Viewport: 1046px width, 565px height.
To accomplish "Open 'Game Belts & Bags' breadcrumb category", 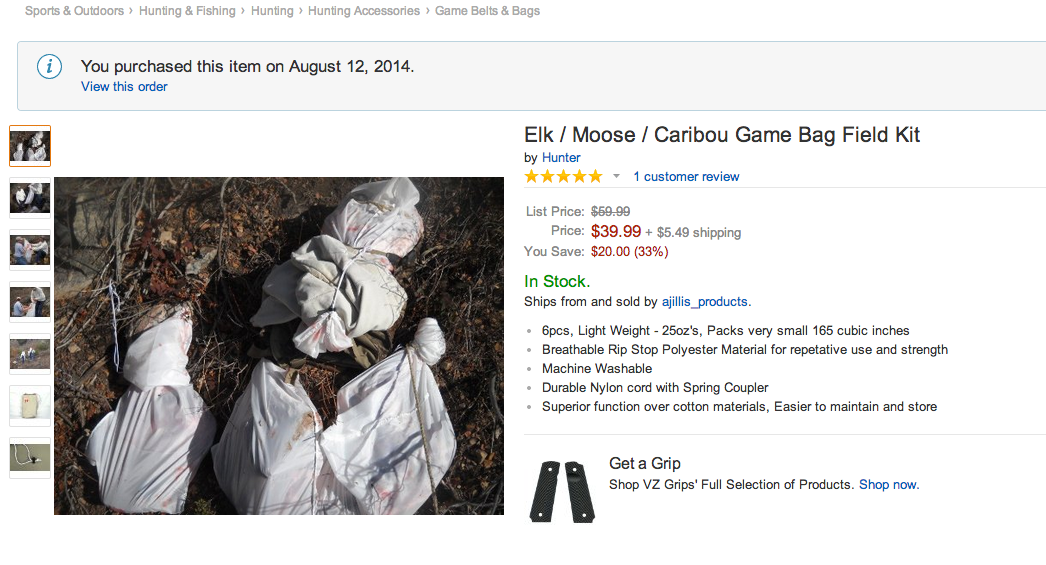I will click(x=487, y=11).
